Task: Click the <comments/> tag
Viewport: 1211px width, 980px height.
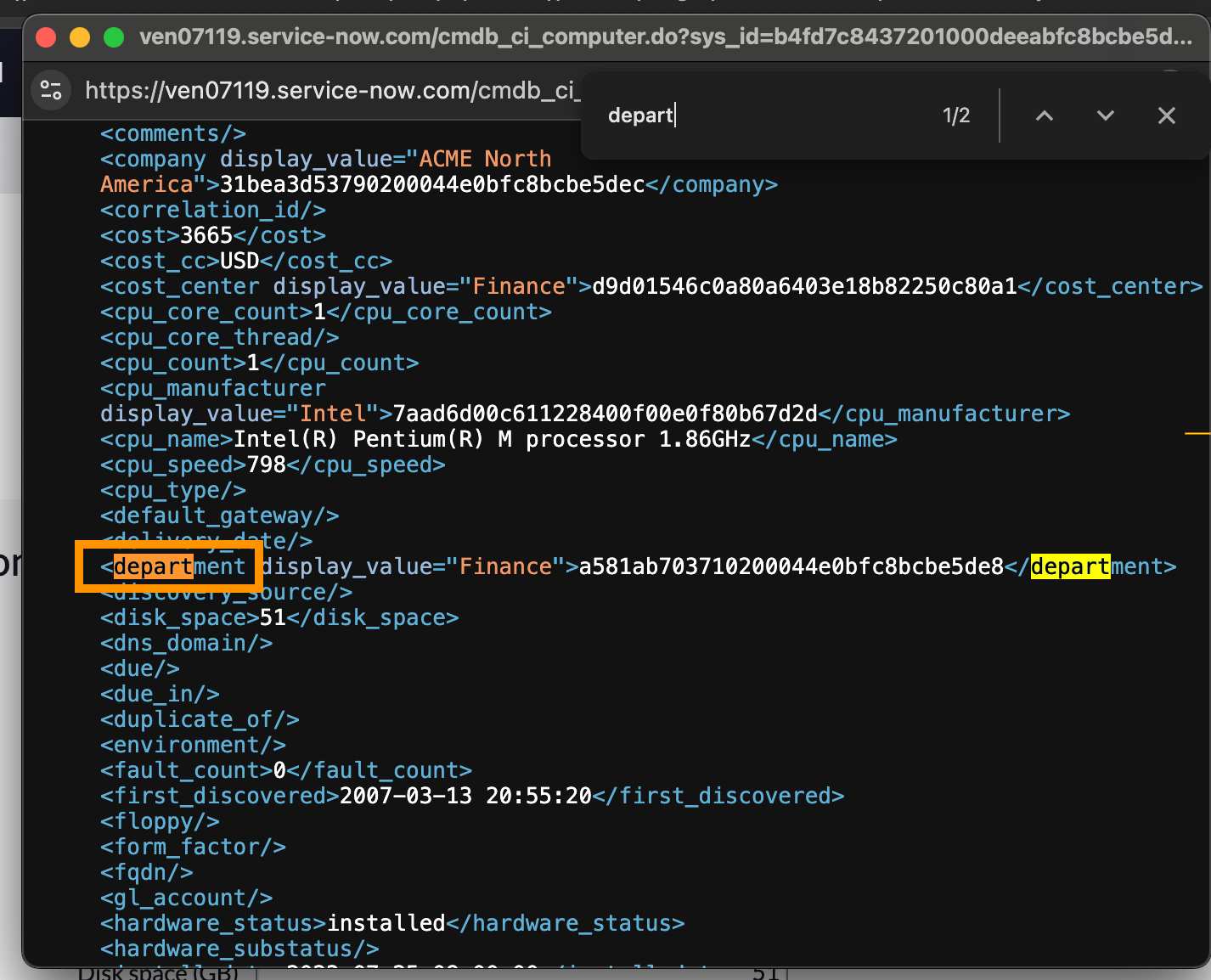Action: [173, 133]
